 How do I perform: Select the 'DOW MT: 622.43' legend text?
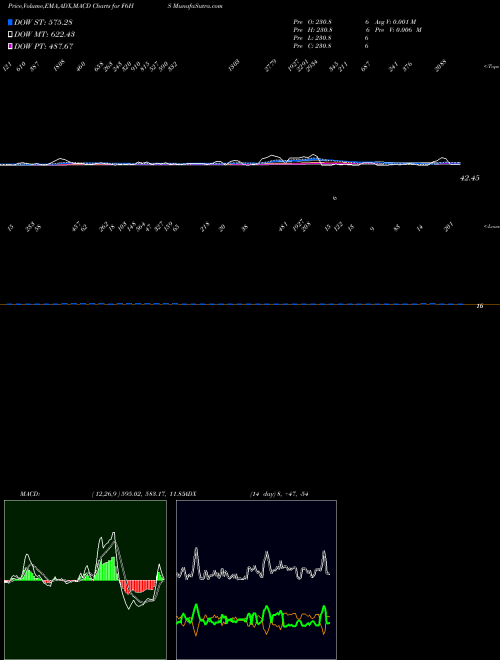tap(44, 34)
